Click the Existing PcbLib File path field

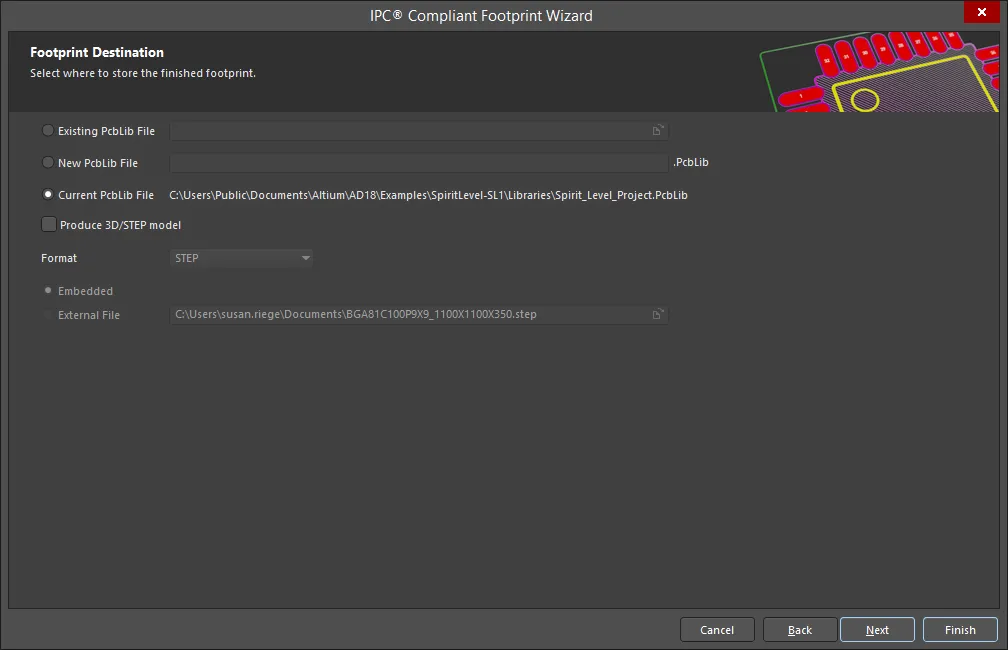[x=408, y=131]
